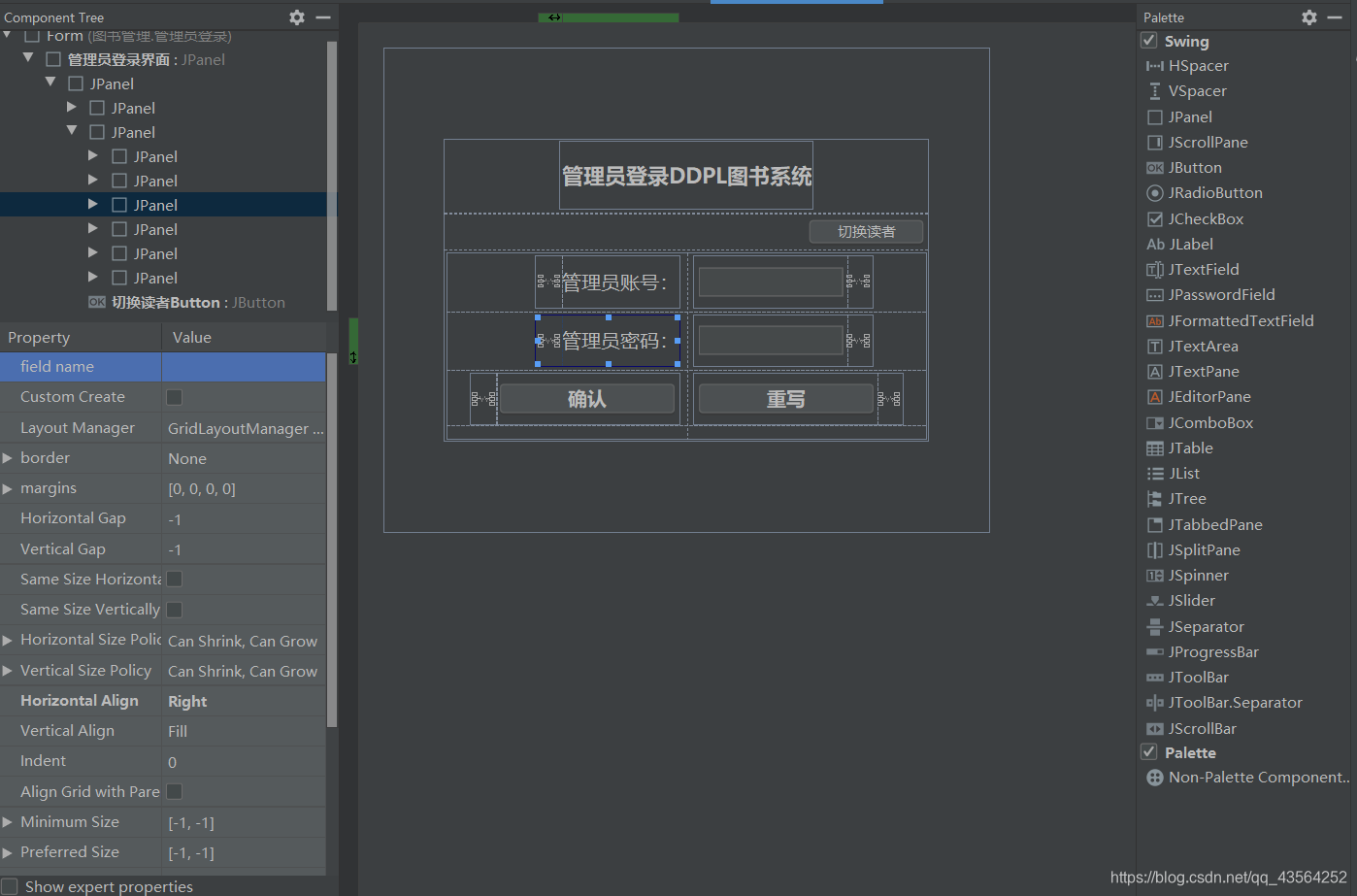Select JPasswordField in the palette

(1210, 295)
